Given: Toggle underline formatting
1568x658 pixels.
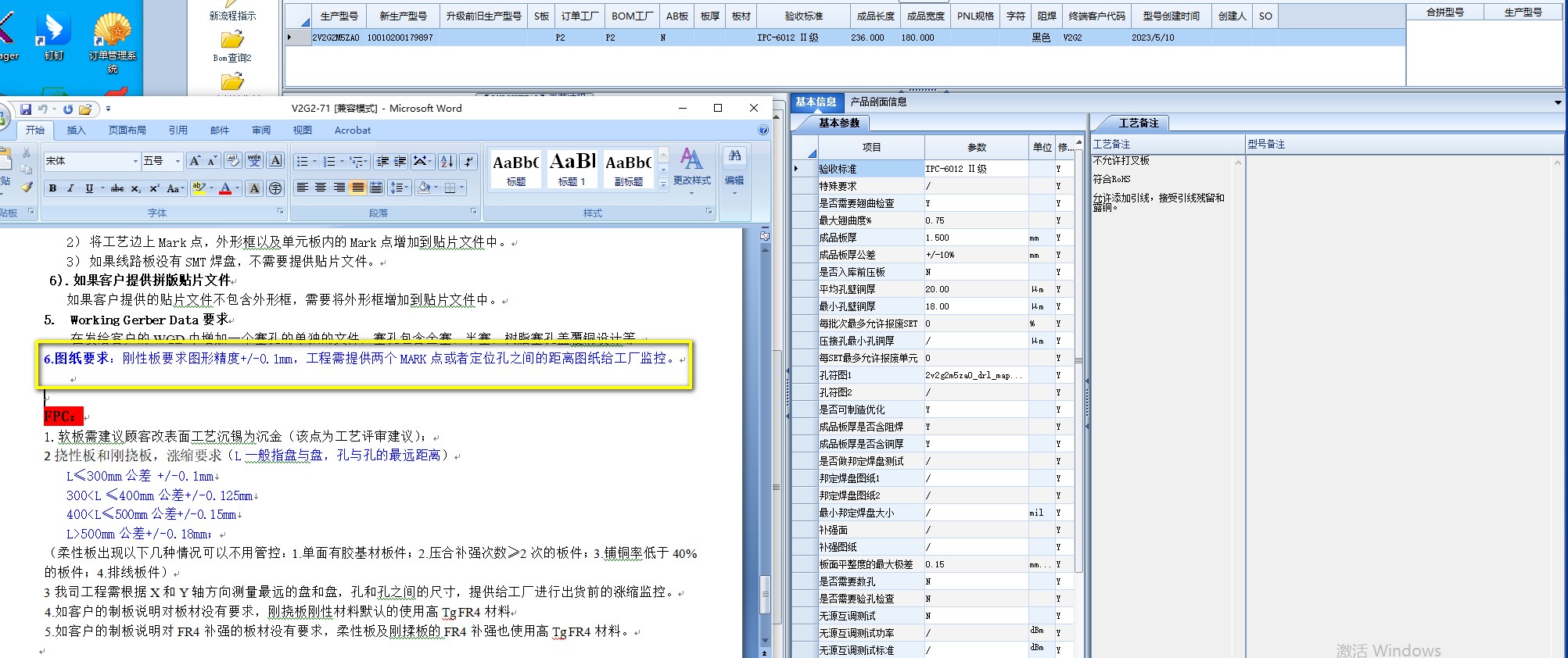Looking at the screenshot, I should click(x=89, y=188).
